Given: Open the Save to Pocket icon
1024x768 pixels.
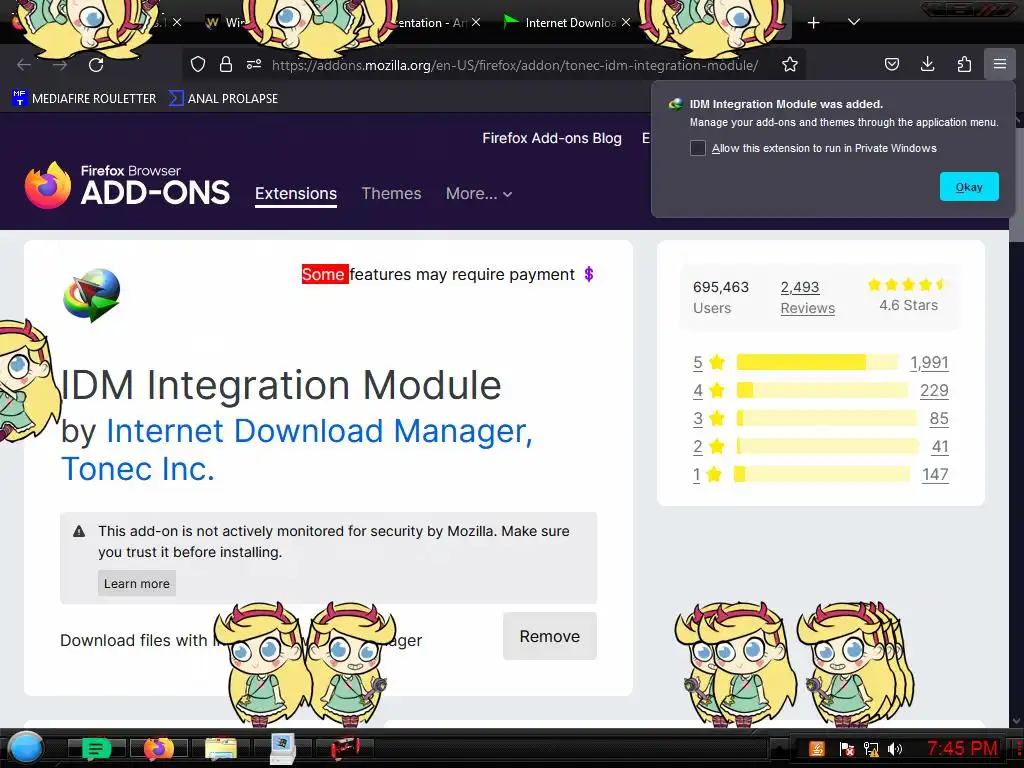Looking at the screenshot, I should [891, 64].
